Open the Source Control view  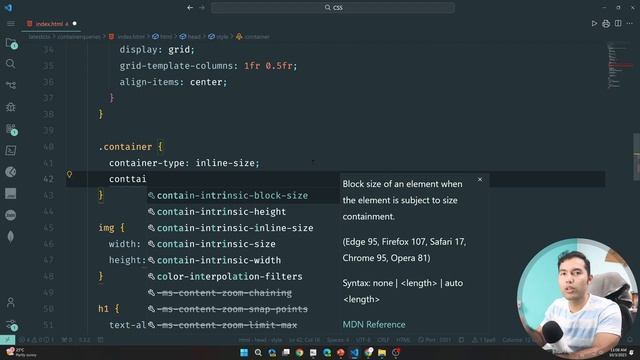tap(11, 85)
